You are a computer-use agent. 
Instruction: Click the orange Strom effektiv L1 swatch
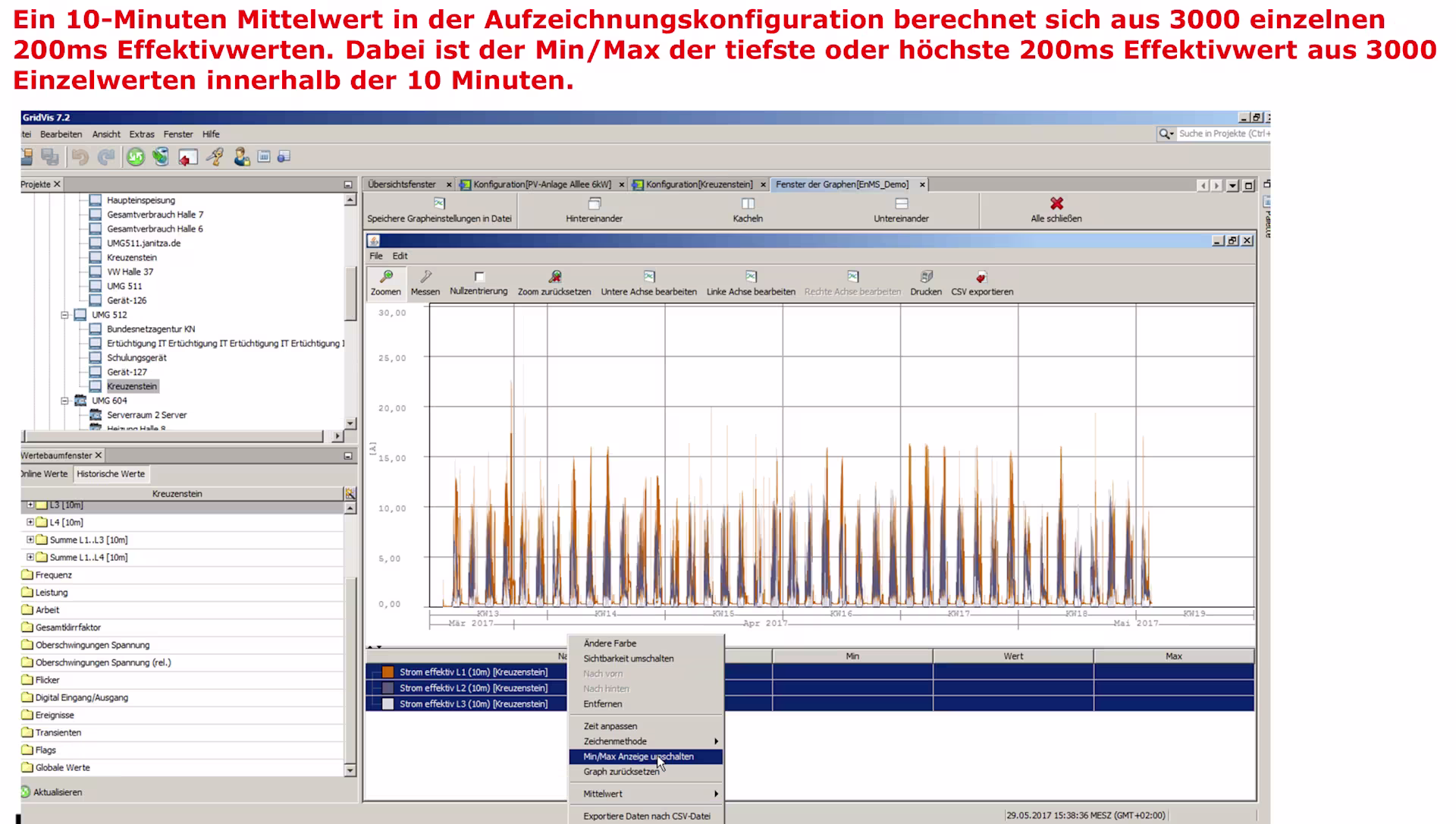(x=388, y=672)
